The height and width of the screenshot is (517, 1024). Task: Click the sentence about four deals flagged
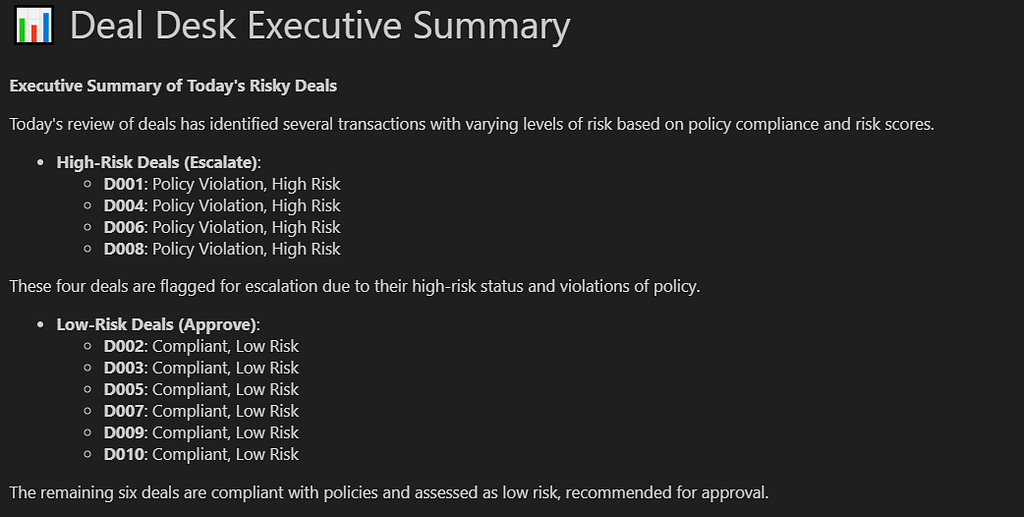355,287
